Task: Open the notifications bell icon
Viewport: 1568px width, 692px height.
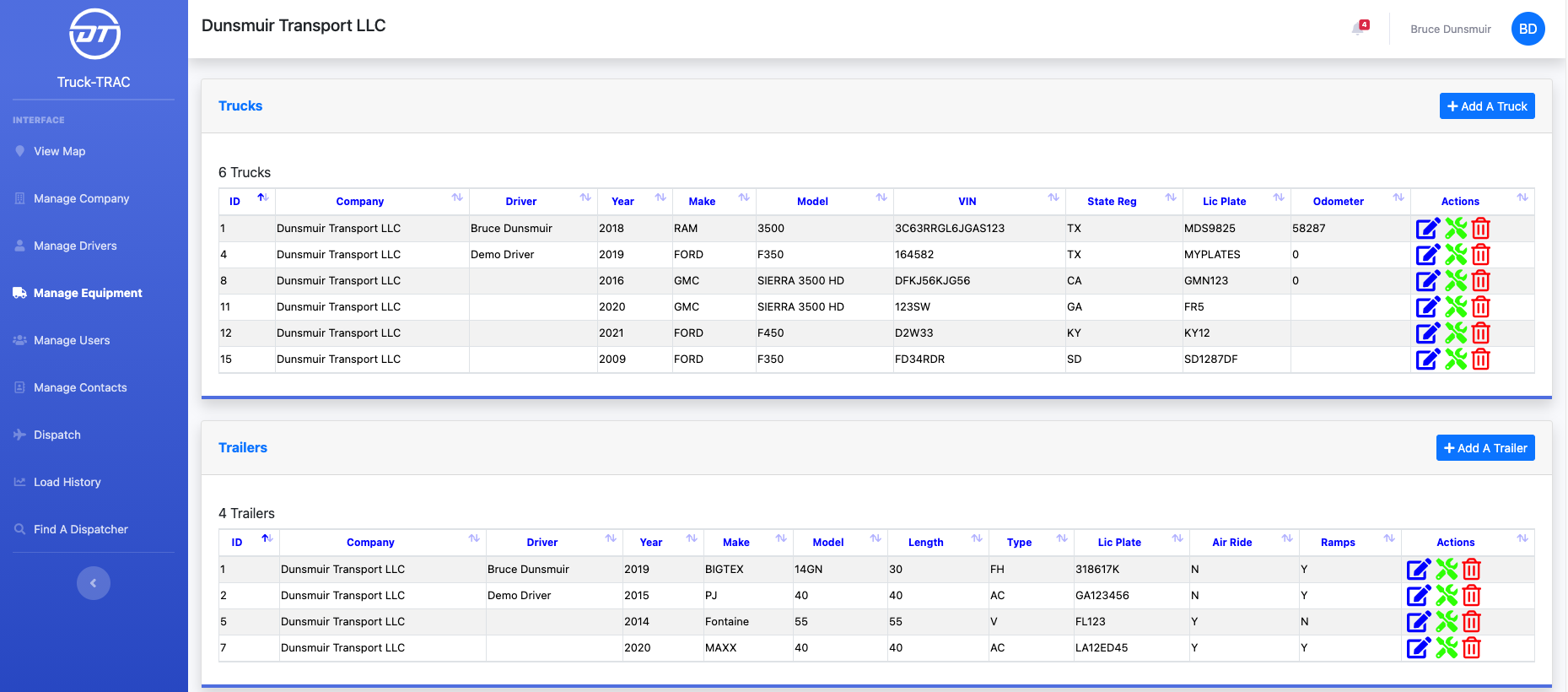Action: pyautogui.click(x=1359, y=29)
